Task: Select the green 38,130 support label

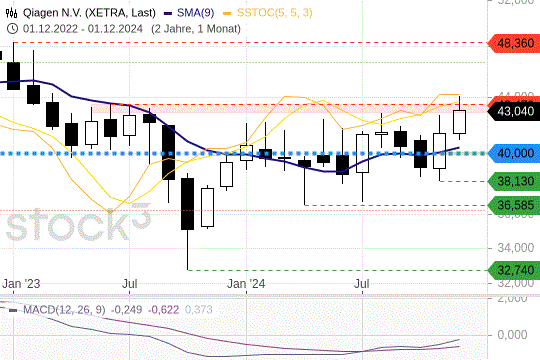Action: pos(514,181)
